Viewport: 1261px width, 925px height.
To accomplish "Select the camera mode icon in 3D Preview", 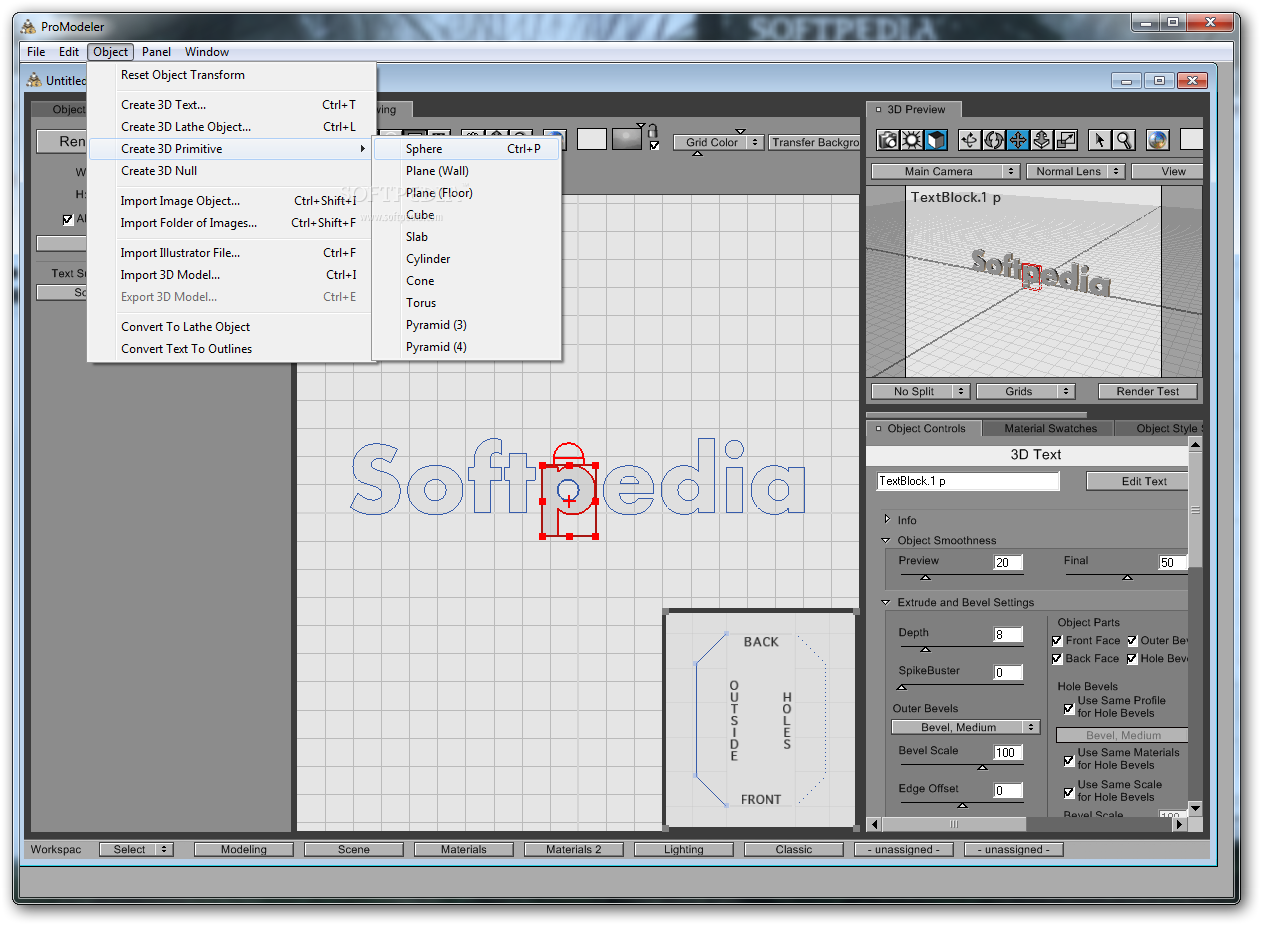I will (x=888, y=140).
